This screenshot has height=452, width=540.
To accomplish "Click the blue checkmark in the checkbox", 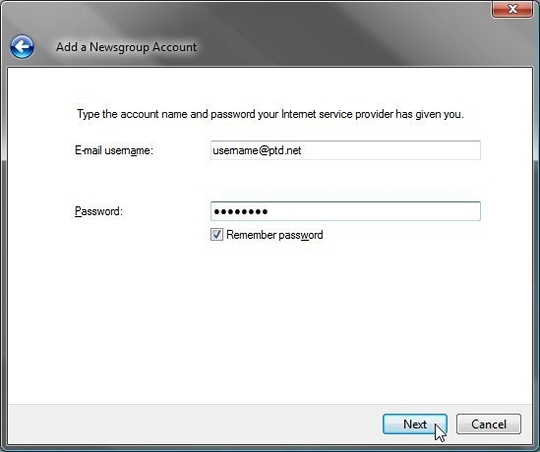I will (x=217, y=235).
